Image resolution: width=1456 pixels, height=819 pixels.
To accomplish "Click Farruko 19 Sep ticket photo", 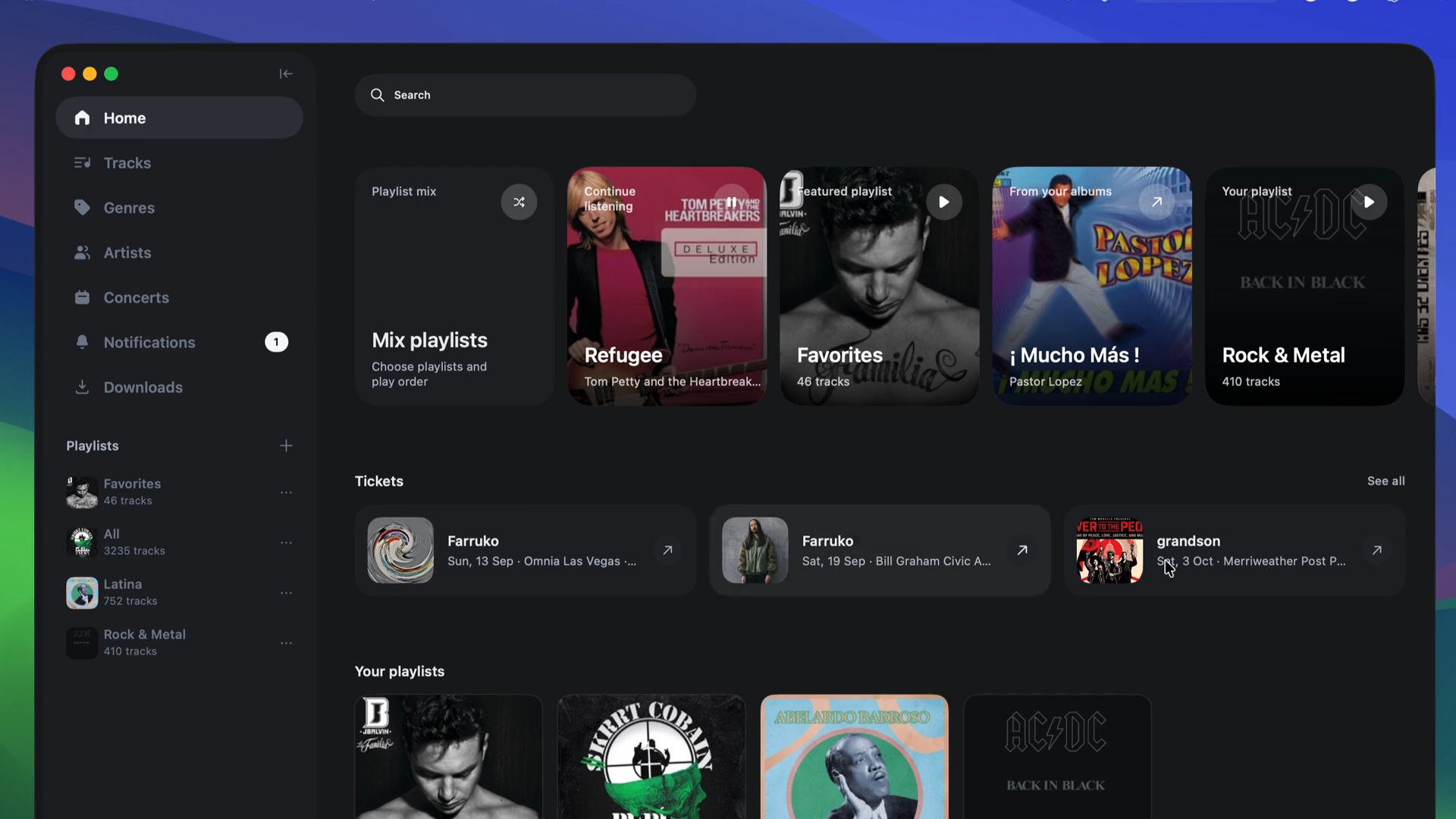I will 755,550.
